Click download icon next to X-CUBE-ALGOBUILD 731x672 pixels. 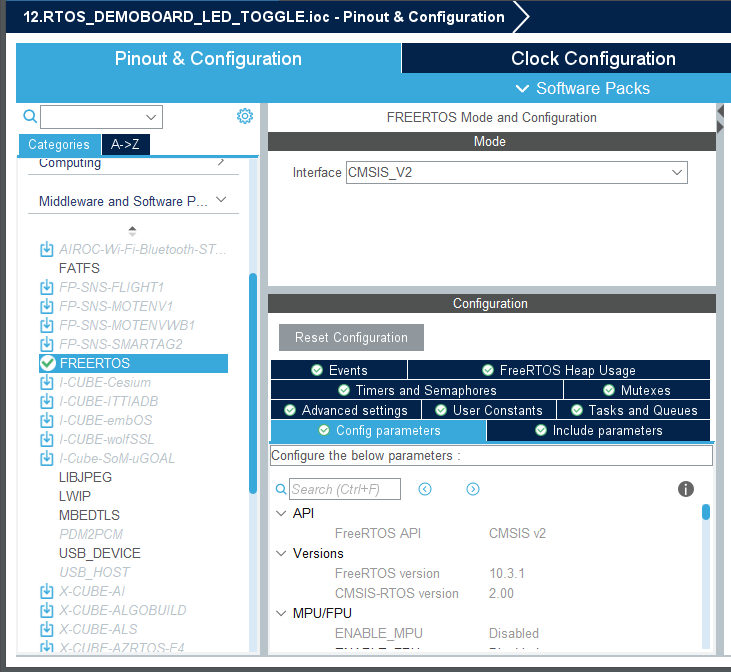(47, 610)
